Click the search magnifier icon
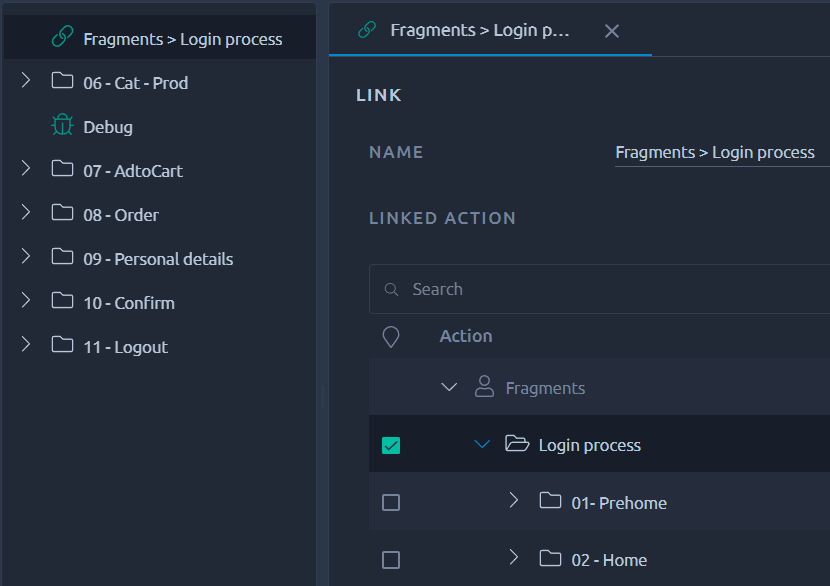Viewport: 830px width, 586px height. click(391, 289)
